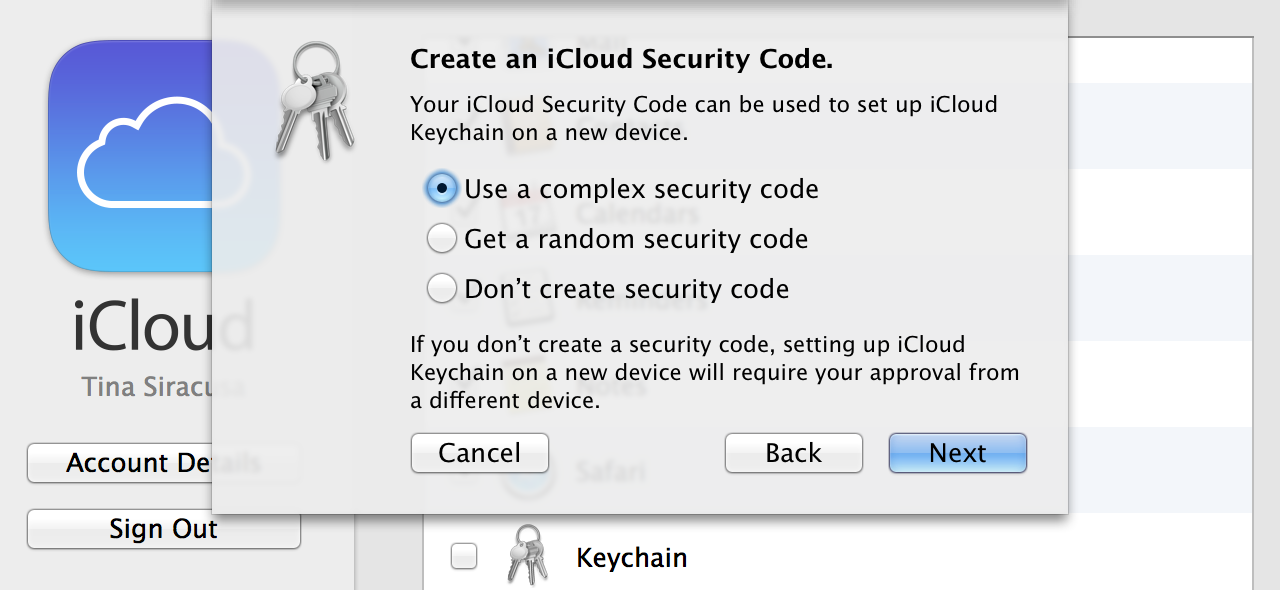The image size is (1280, 590).
Task: Click the warning paragraph about approval from different device
Action: tap(715, 373)
